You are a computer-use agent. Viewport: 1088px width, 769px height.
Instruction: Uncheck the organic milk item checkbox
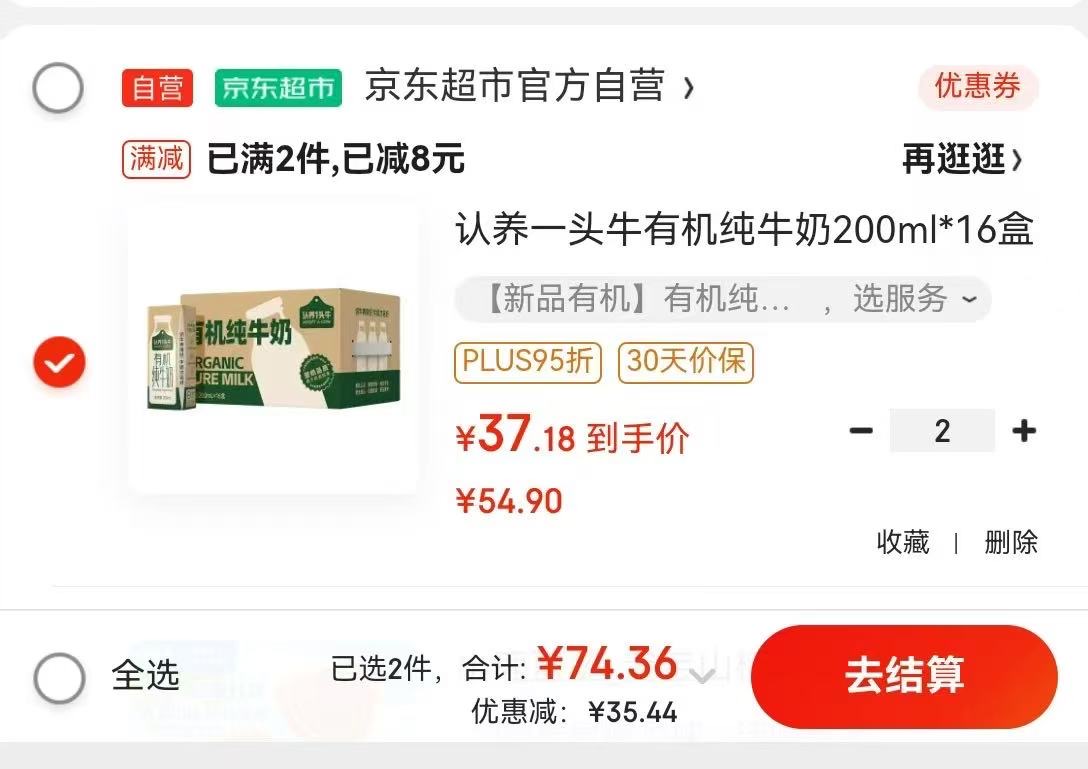coord(60,362)
